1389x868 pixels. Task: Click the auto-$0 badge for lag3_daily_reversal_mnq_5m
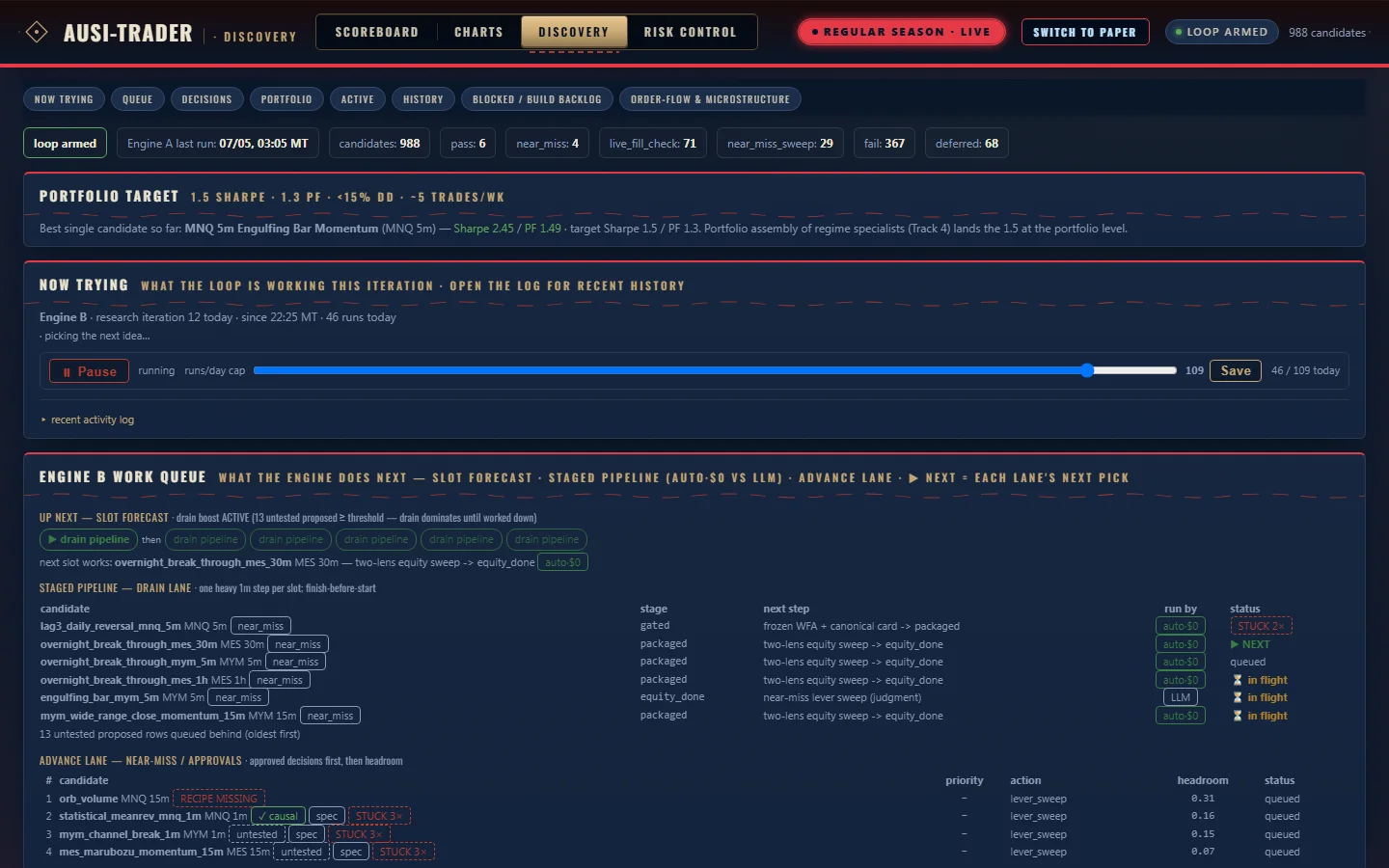(x=1181, y=626)
